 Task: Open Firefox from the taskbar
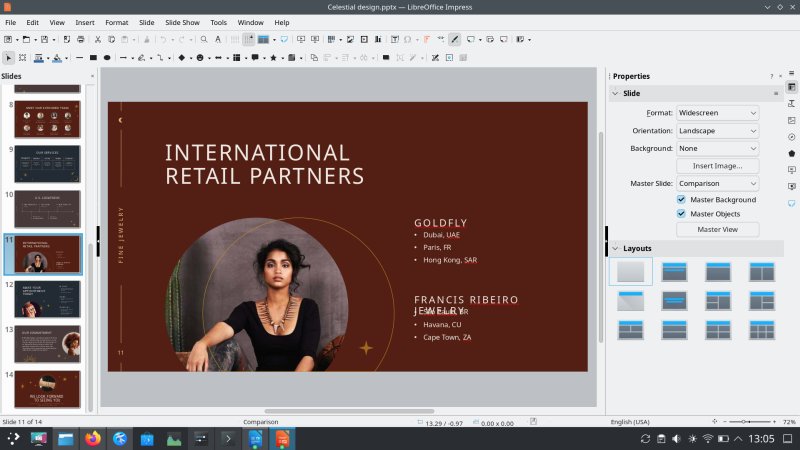(x=93, y=438)
